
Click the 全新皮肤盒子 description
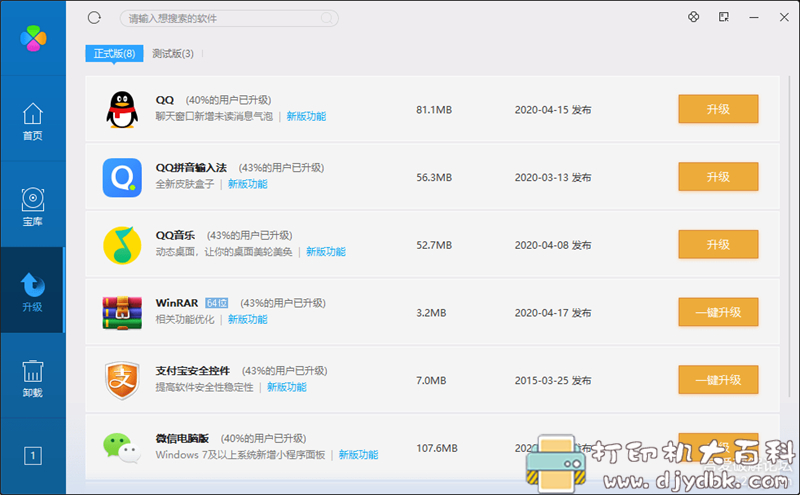pyautogui.click(x=185, y=184)
